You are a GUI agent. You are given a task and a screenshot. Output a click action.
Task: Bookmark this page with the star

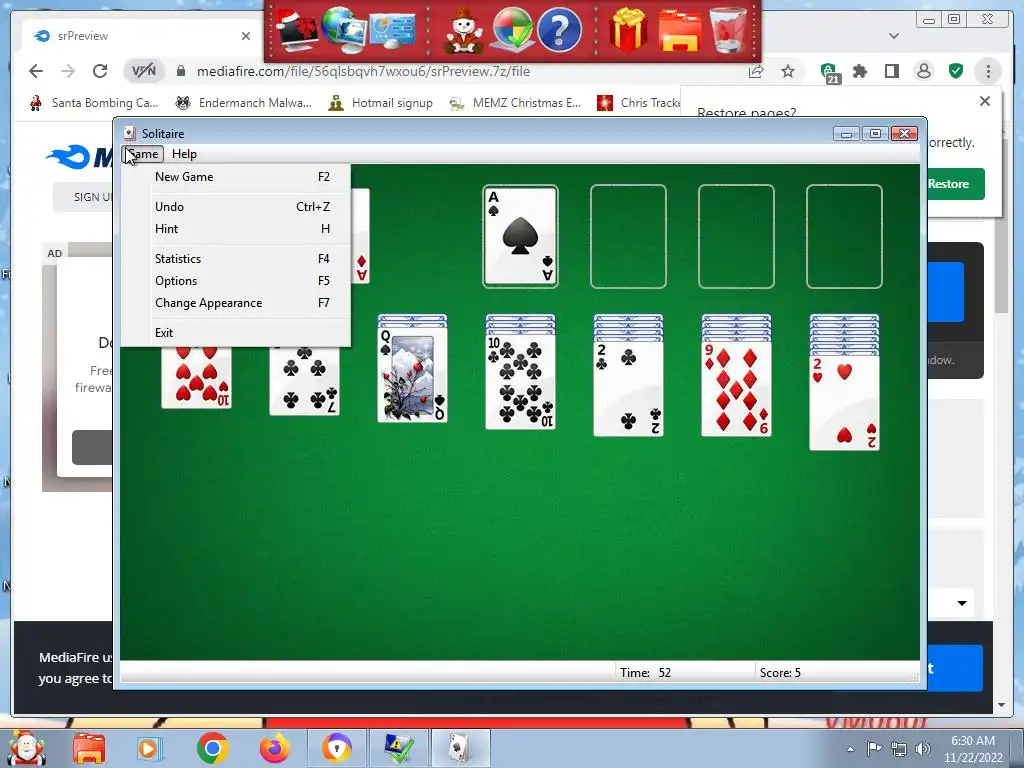click(788, 71)
